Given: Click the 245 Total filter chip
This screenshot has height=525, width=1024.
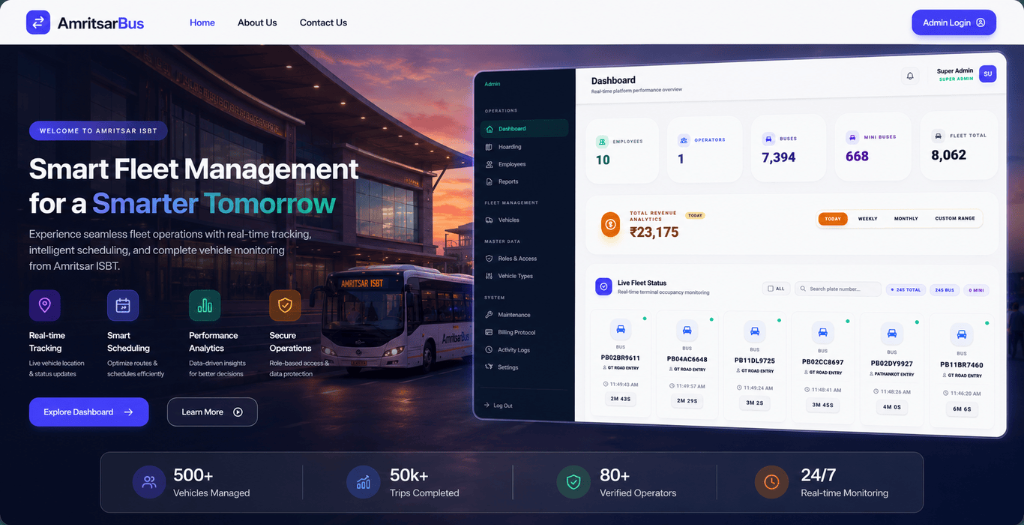Looking at the screenshot, I should 905,289.
